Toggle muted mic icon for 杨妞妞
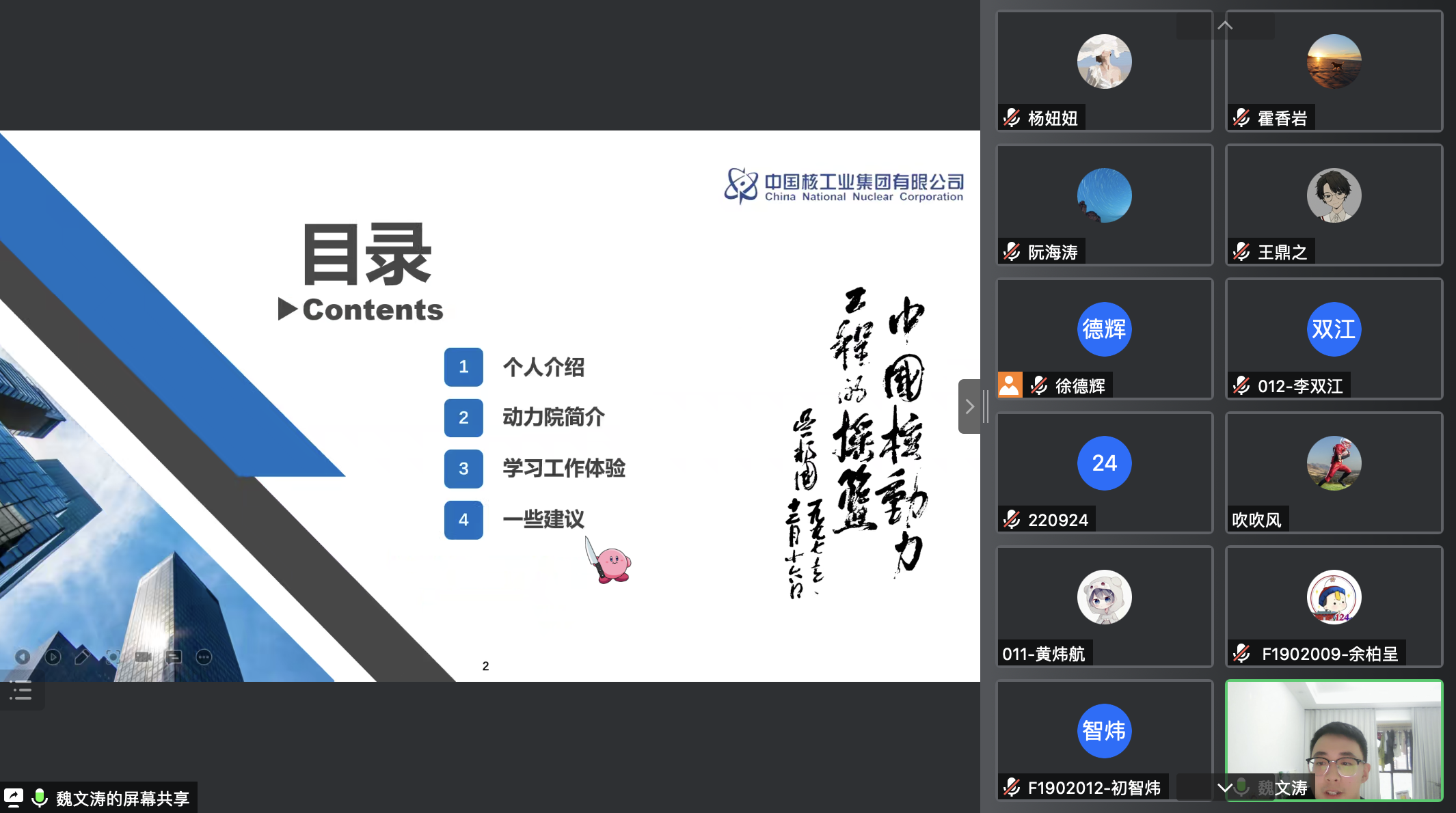This screenshot has height=813, width=1456. point(1012,118)
